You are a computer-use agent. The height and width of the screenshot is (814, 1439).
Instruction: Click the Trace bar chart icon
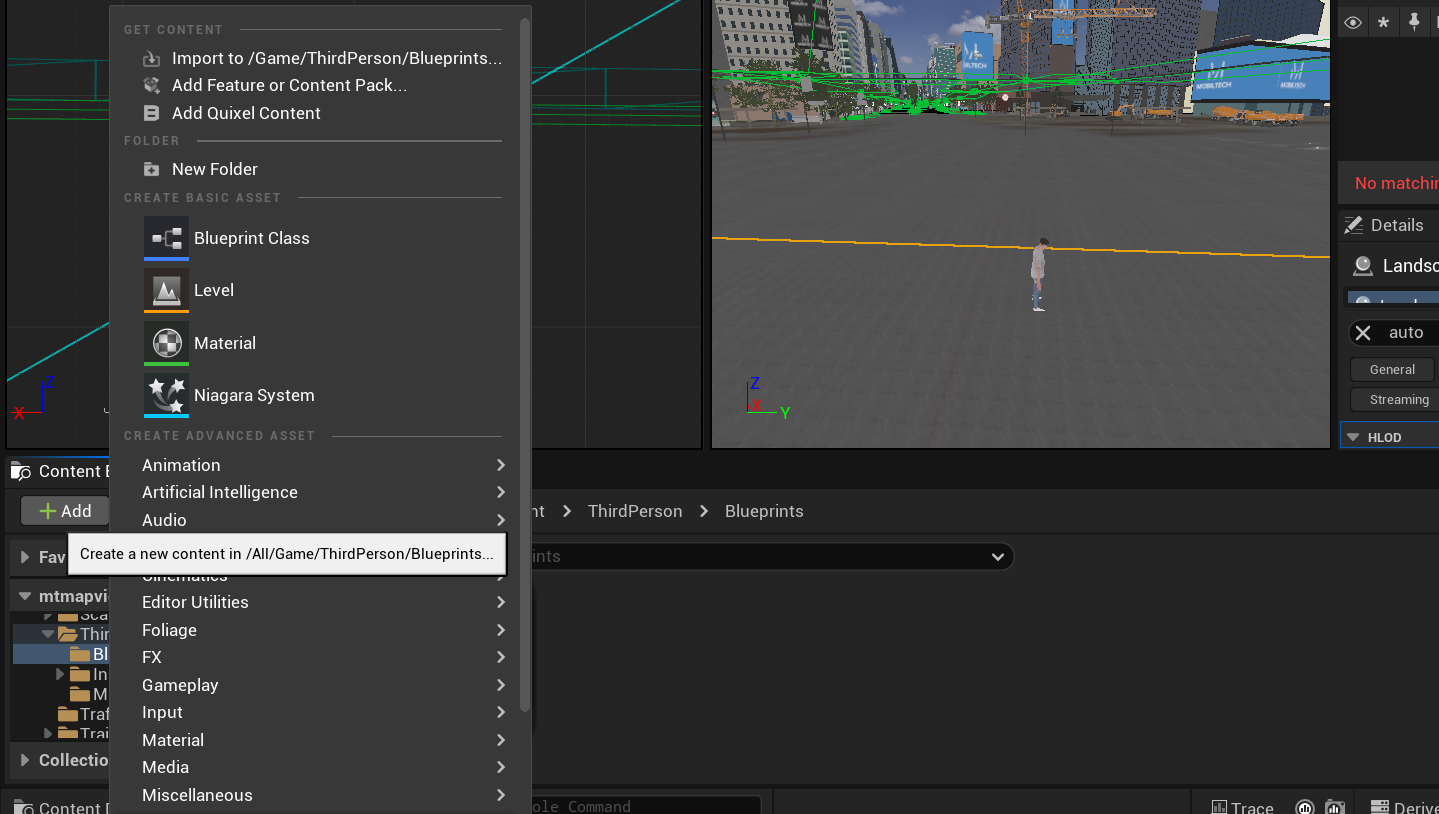(x=1219, y=807)
